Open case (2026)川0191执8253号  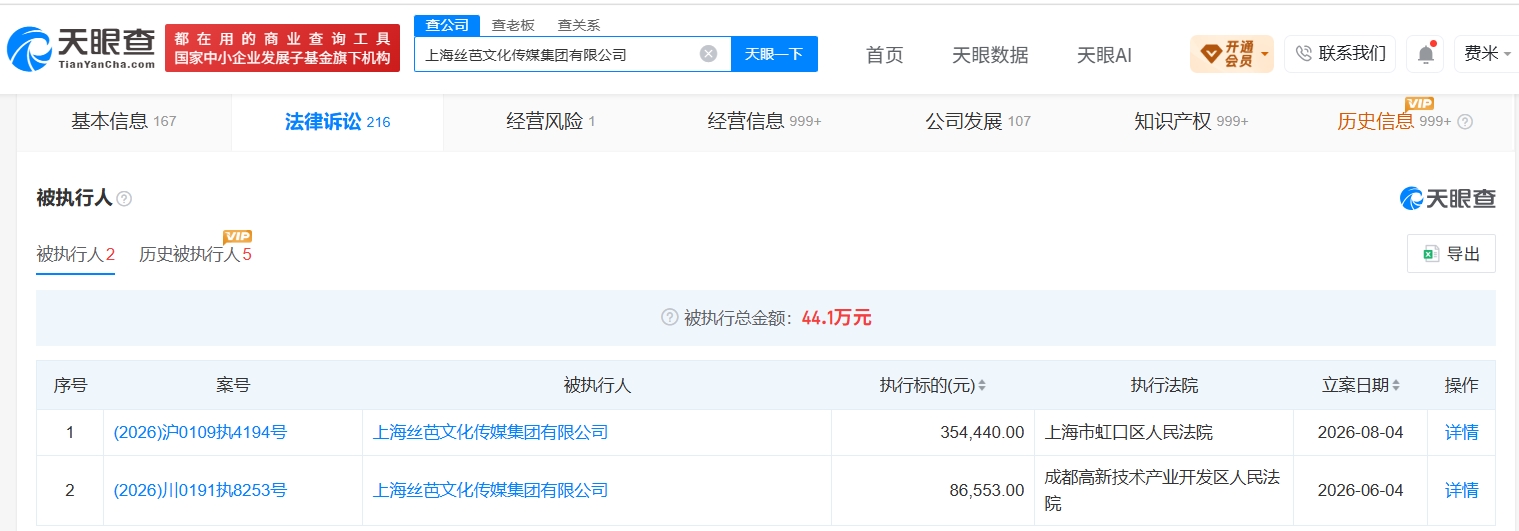200,491
